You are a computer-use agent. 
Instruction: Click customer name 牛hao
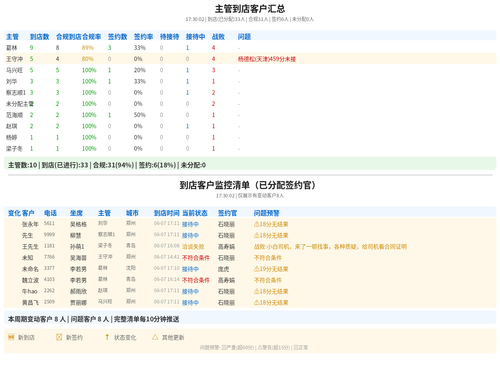click(30, 291)
